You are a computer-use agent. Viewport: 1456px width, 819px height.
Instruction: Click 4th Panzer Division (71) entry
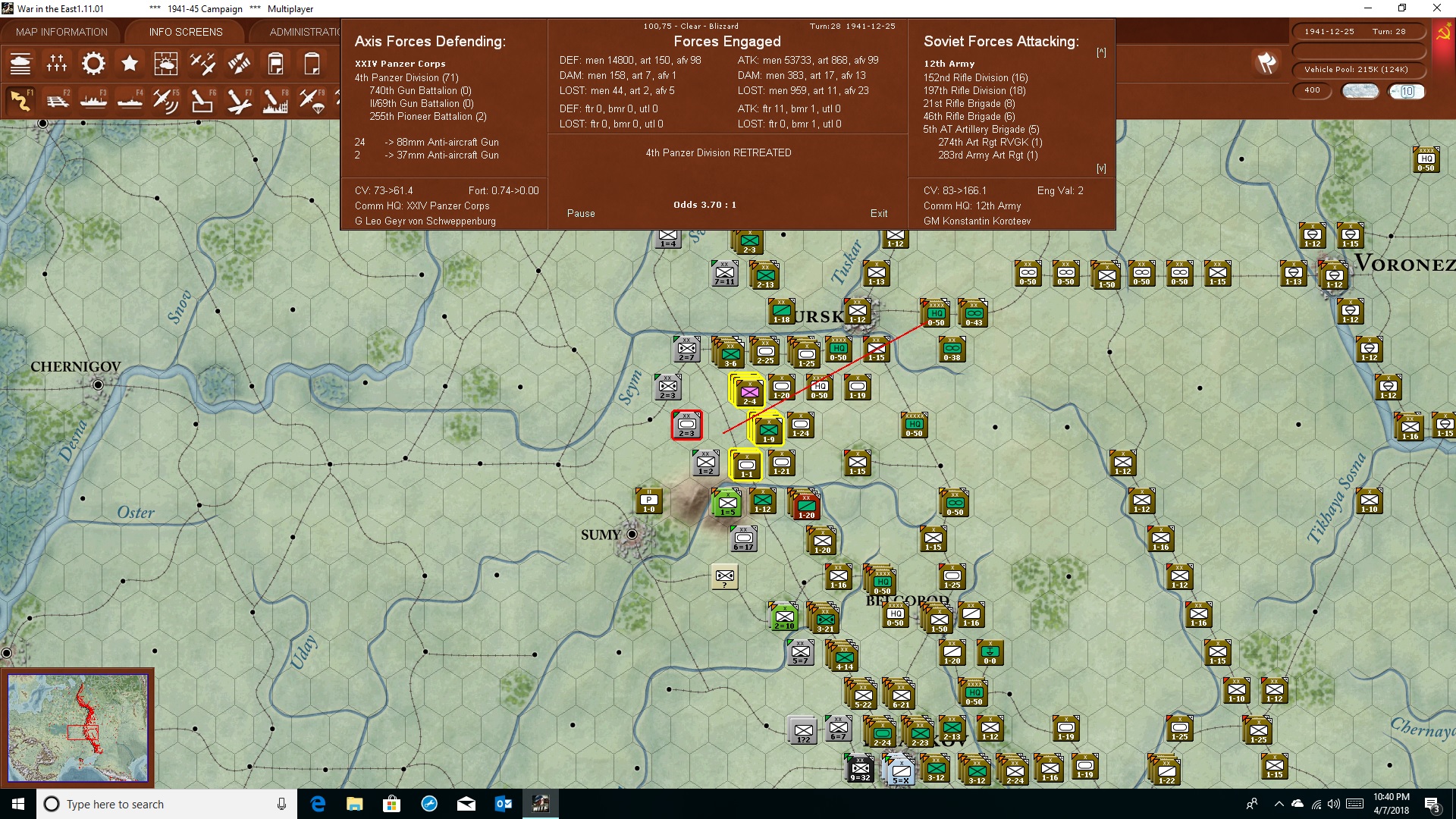[406, 77]
